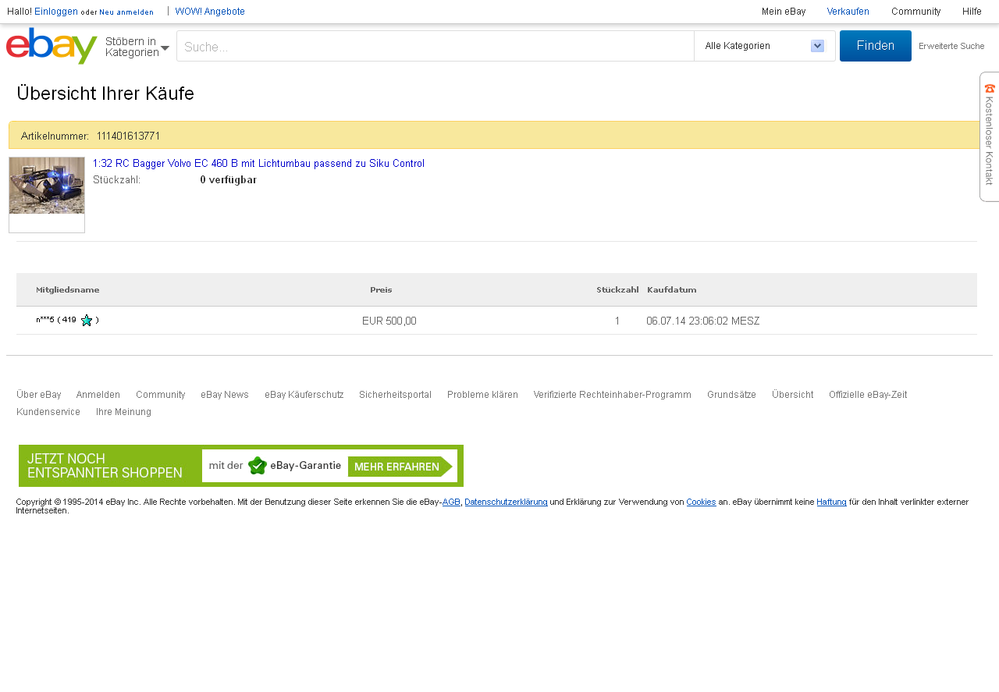999x692 pixels.
Task: Click the Einloggen link
Action: (56, 12)
